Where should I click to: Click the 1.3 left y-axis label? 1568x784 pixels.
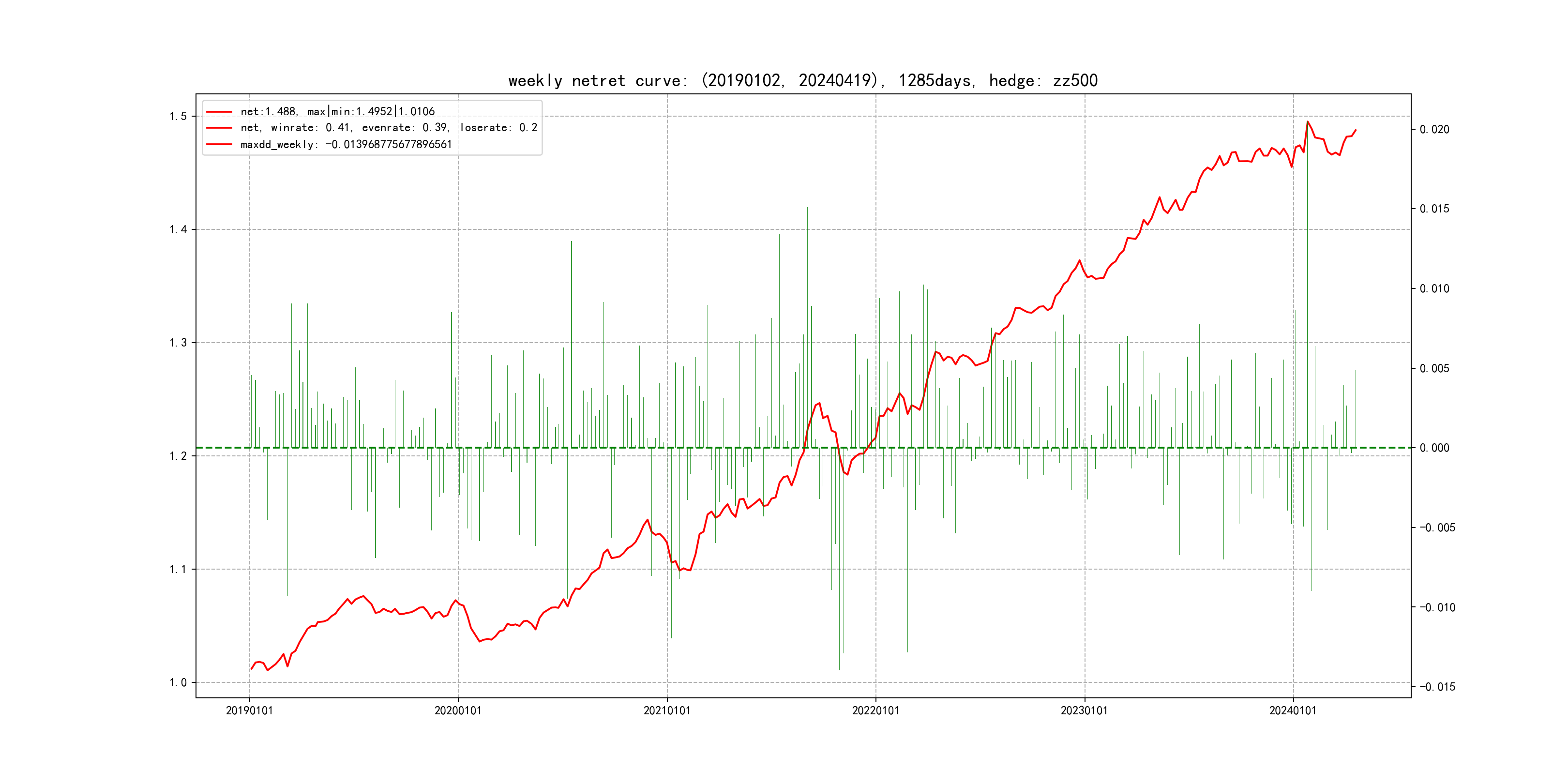tap(178, 343)
